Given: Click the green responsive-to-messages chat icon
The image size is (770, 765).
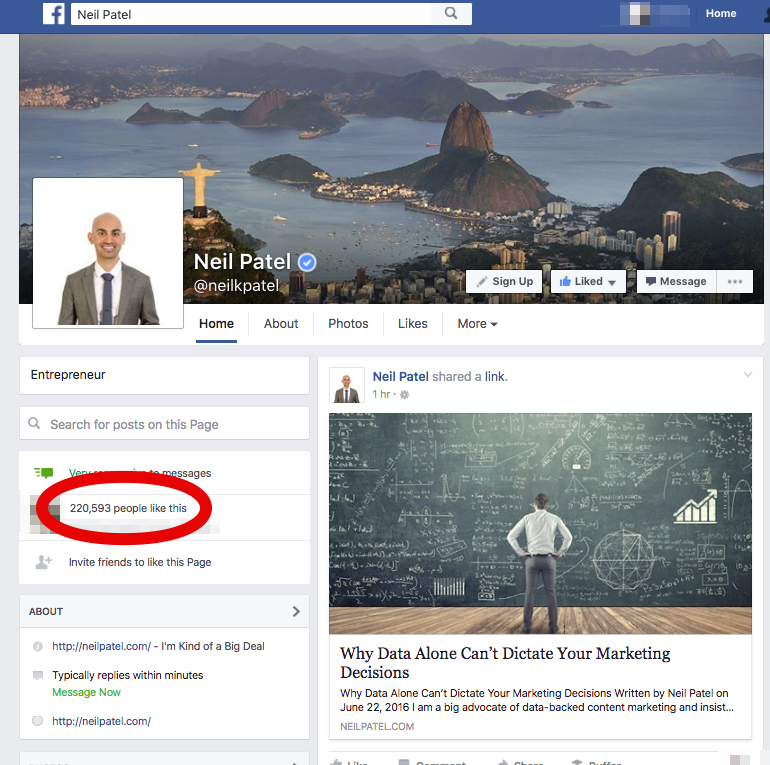Looking at the screenshot, I should click(x=44, y=473).
